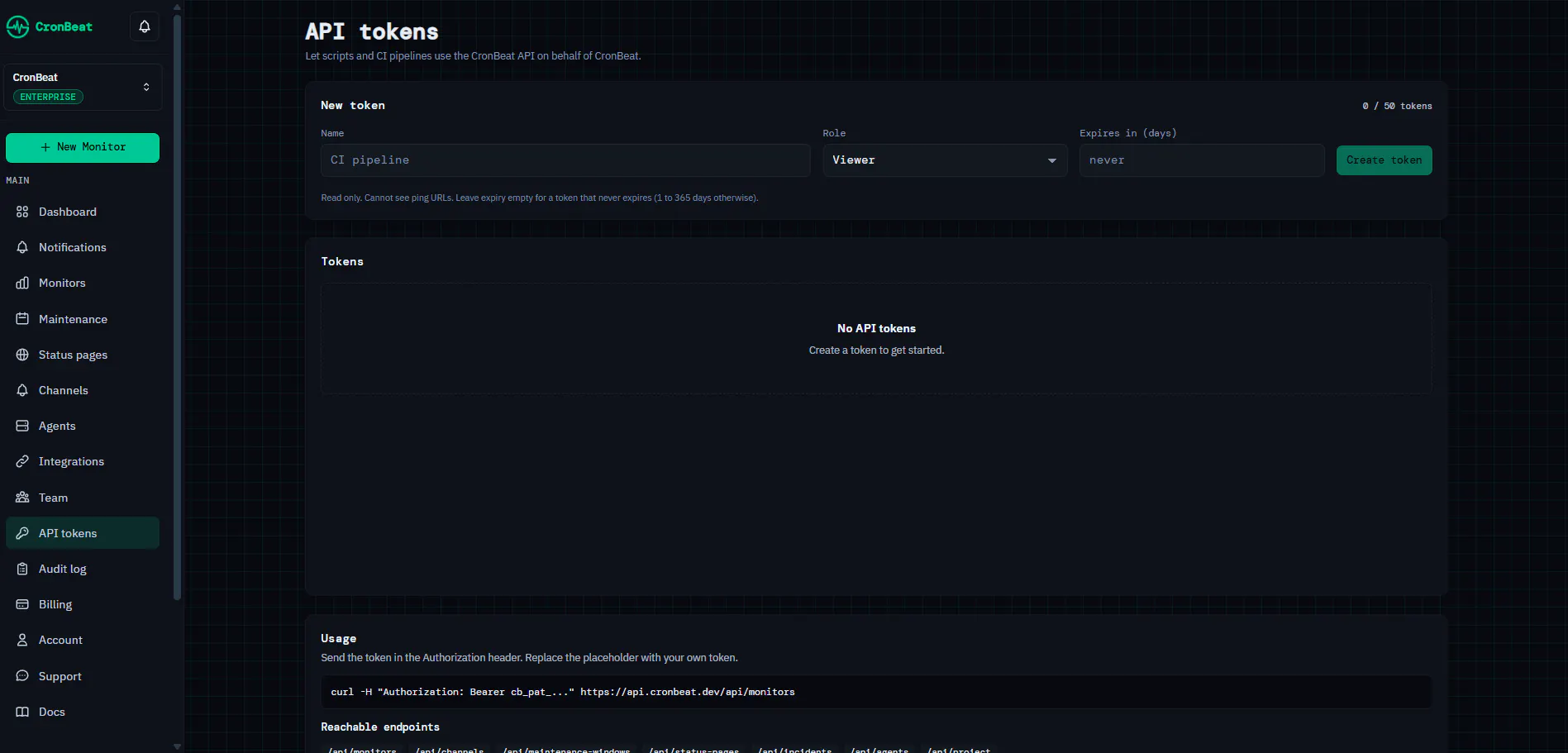Click the Maintenance calendar icon
Viewport: 1568px width, 753px height.
click(22, 319)
